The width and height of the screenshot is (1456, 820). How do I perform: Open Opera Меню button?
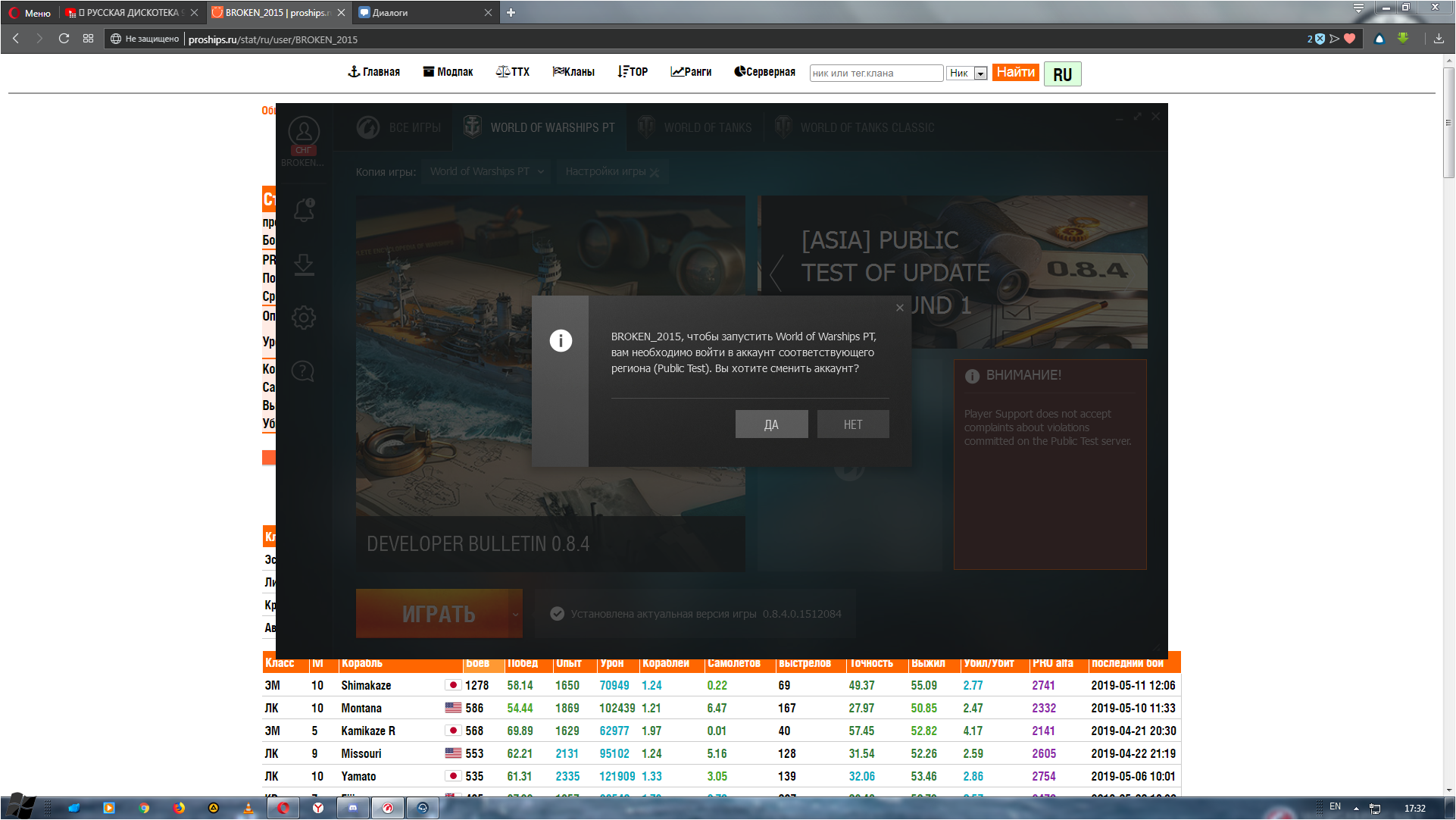pos(30,13)
